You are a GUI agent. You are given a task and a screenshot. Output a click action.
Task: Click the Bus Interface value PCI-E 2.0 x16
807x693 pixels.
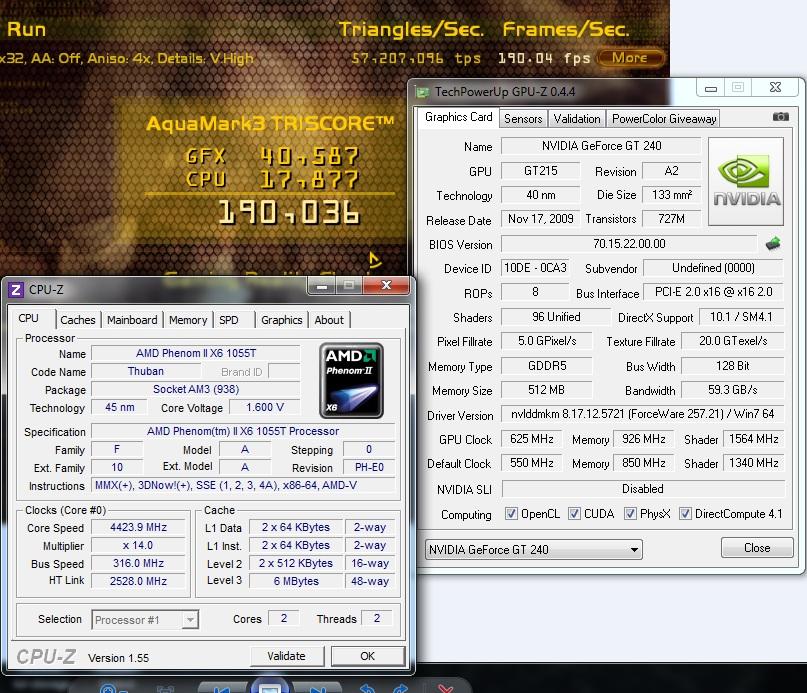click(x=713, y=292)
